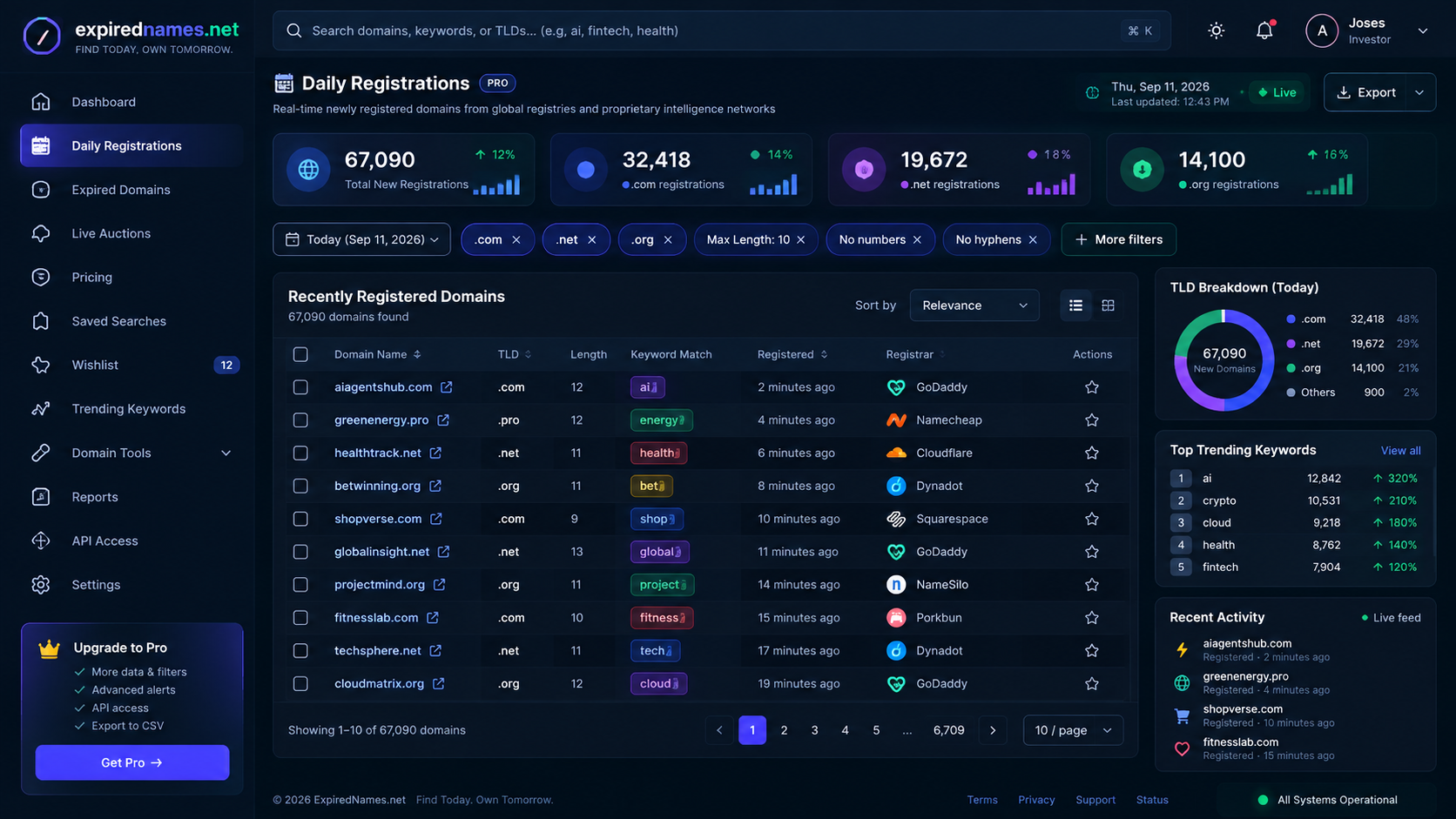Open external link icon next to aiagentshub.com

(x=446, y=386)
